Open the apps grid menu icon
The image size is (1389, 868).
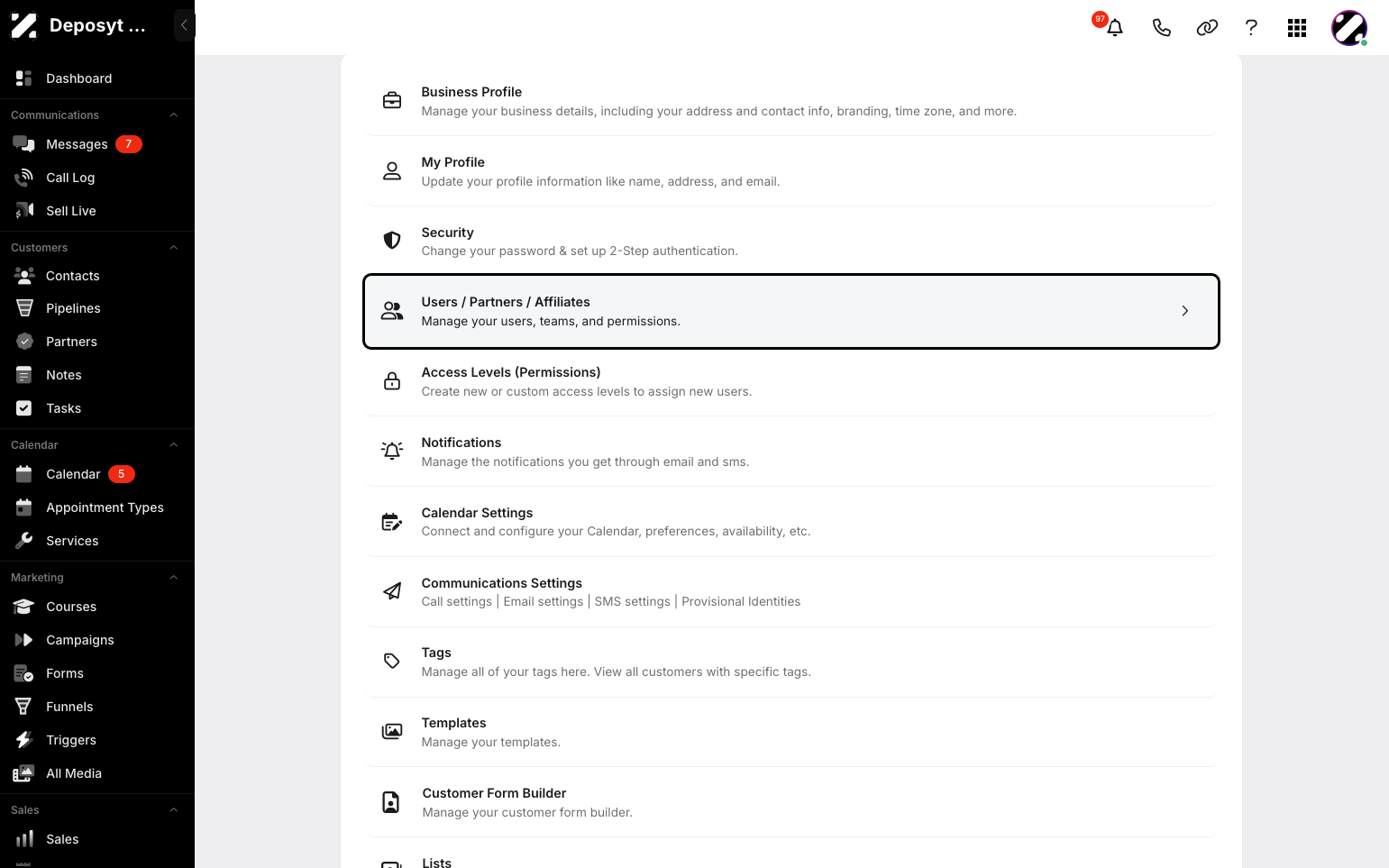click(1297, 28)
